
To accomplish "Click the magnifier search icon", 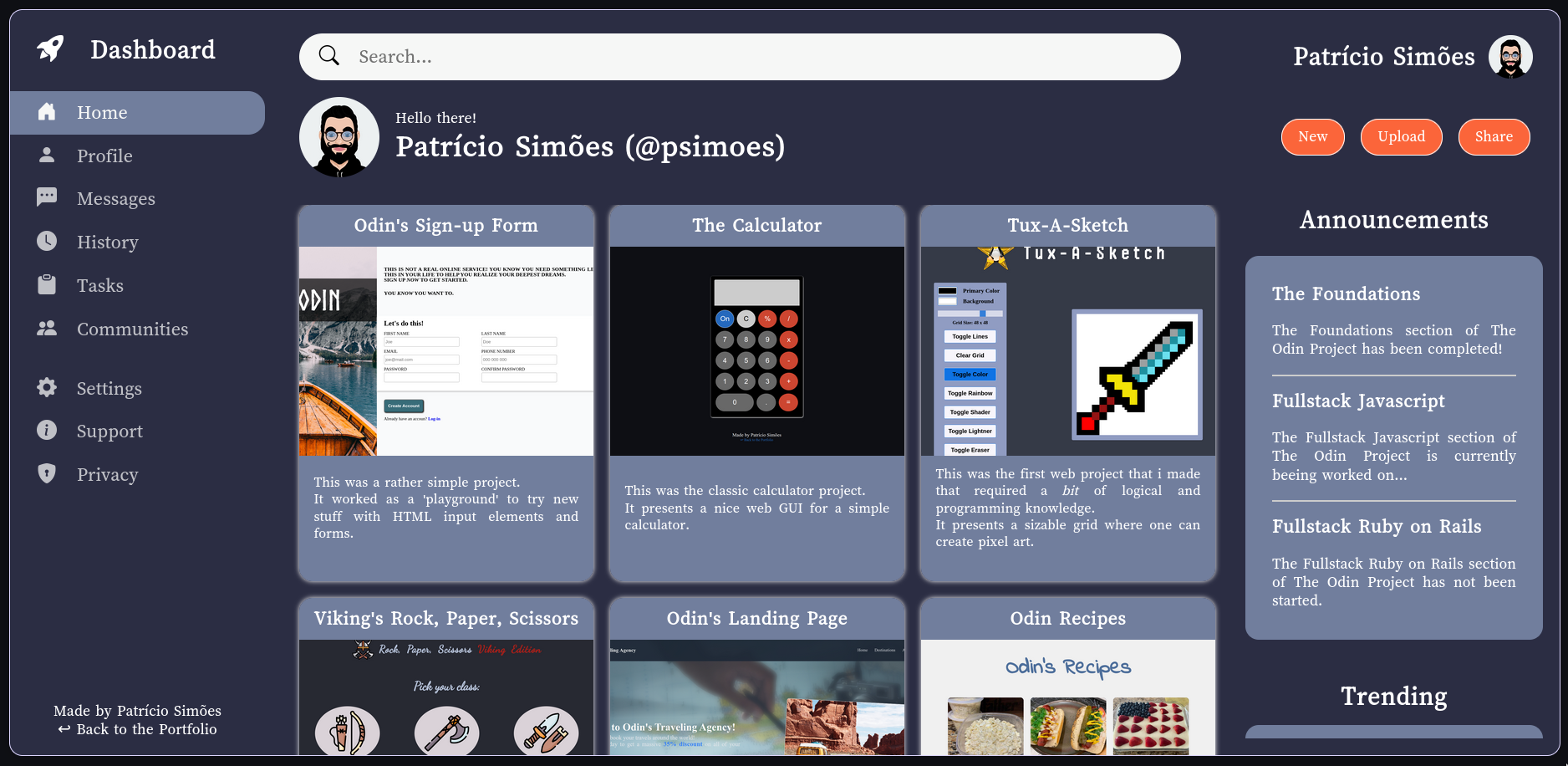I will coord(329,56).
